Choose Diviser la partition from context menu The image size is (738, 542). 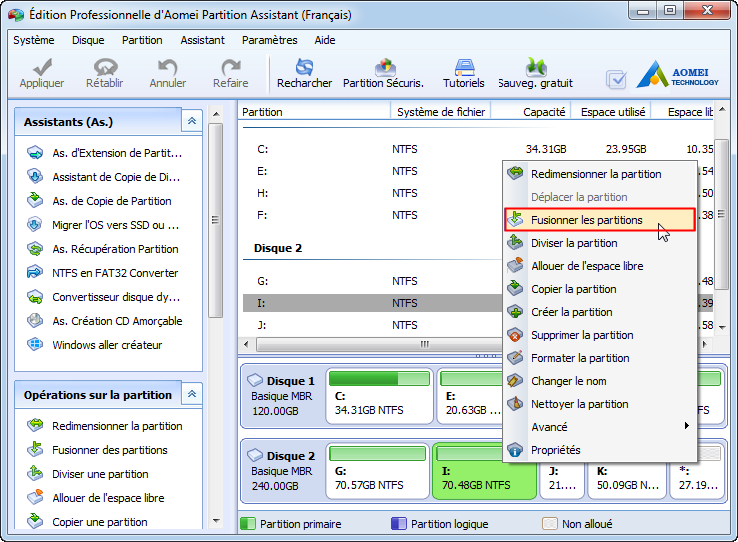(x=600, y=243)
